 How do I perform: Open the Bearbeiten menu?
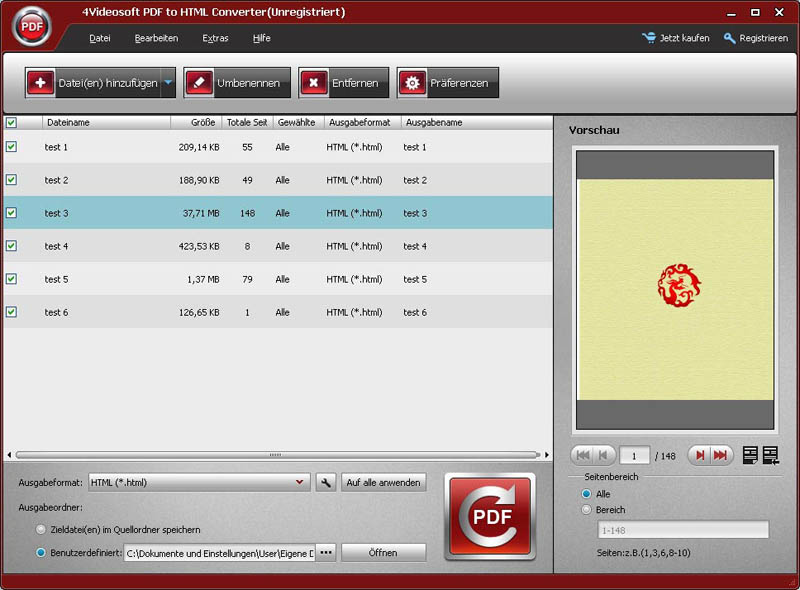click(x=156, y=38)
